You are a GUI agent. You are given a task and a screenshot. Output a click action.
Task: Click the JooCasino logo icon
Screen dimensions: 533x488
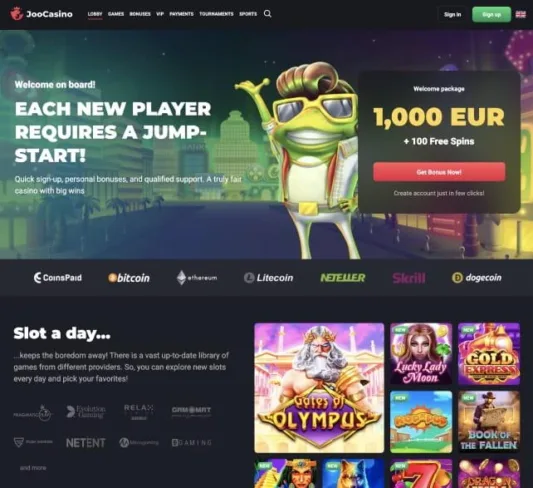[16, 14]
